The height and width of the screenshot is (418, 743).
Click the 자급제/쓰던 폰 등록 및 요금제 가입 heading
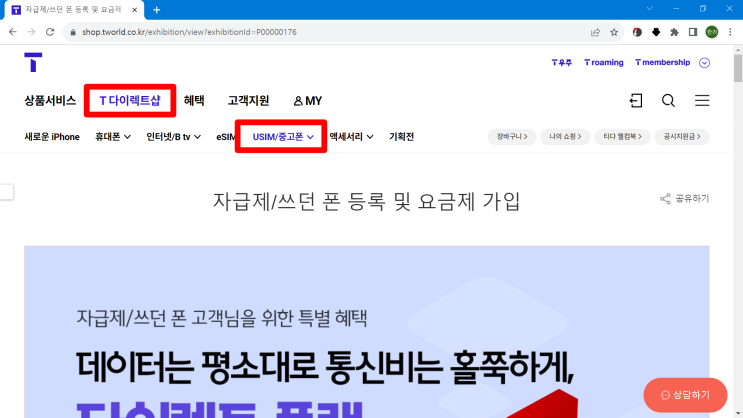point(367,201)
